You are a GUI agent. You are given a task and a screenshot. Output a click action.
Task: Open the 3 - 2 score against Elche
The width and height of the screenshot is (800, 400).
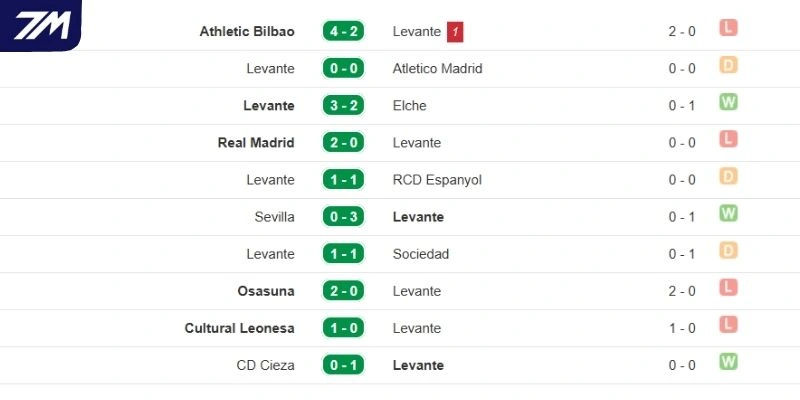(344, 106)
